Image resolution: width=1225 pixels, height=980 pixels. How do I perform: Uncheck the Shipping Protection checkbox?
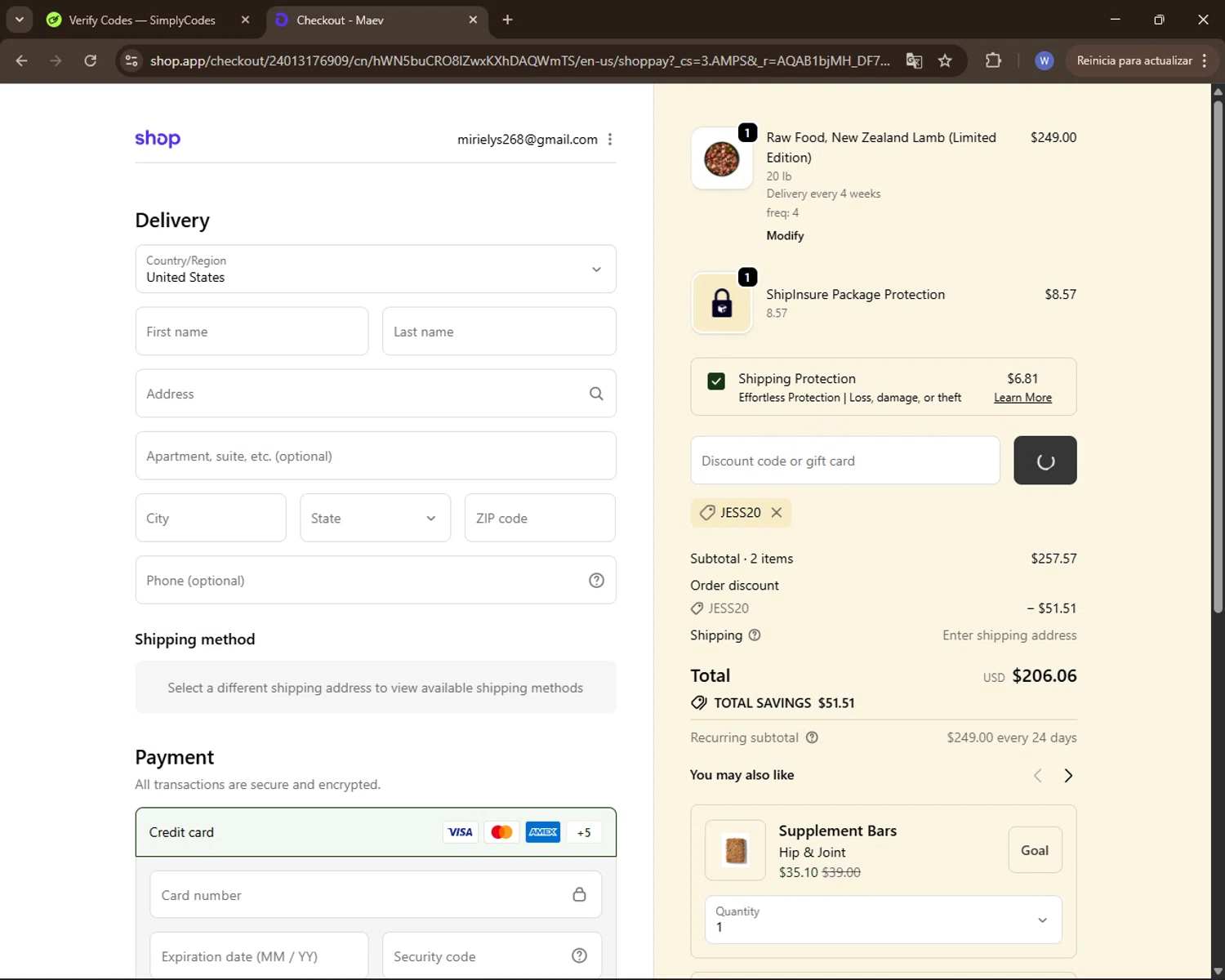(x=716, y=381)
